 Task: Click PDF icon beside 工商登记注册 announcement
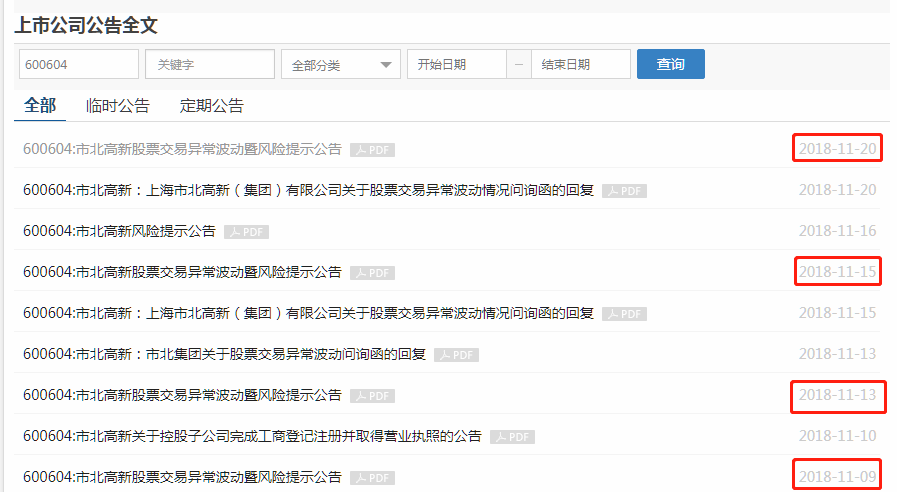512,437
